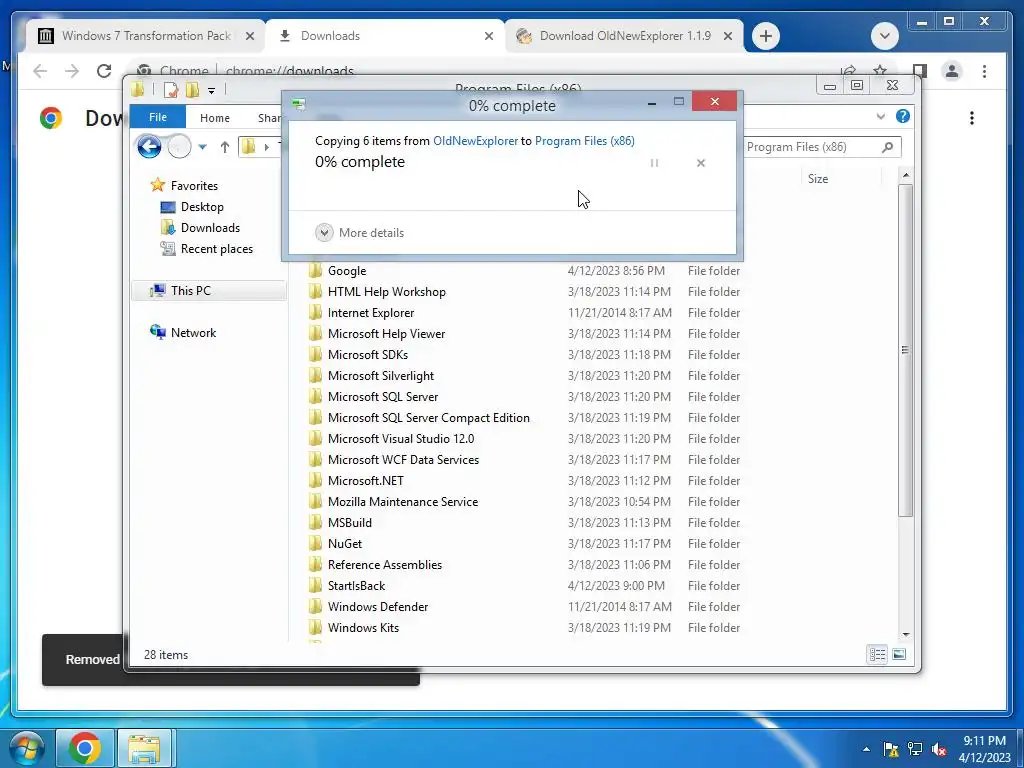
Task: Go up one folder level
Action: 225,147
